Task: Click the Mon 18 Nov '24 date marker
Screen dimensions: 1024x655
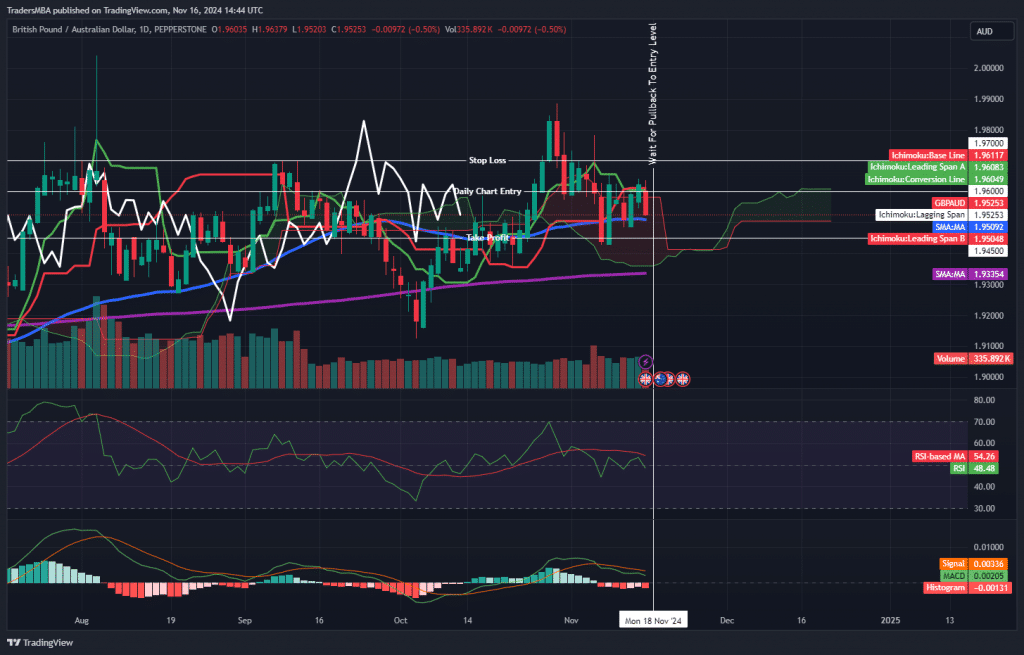Action: (x=653, y=620)
